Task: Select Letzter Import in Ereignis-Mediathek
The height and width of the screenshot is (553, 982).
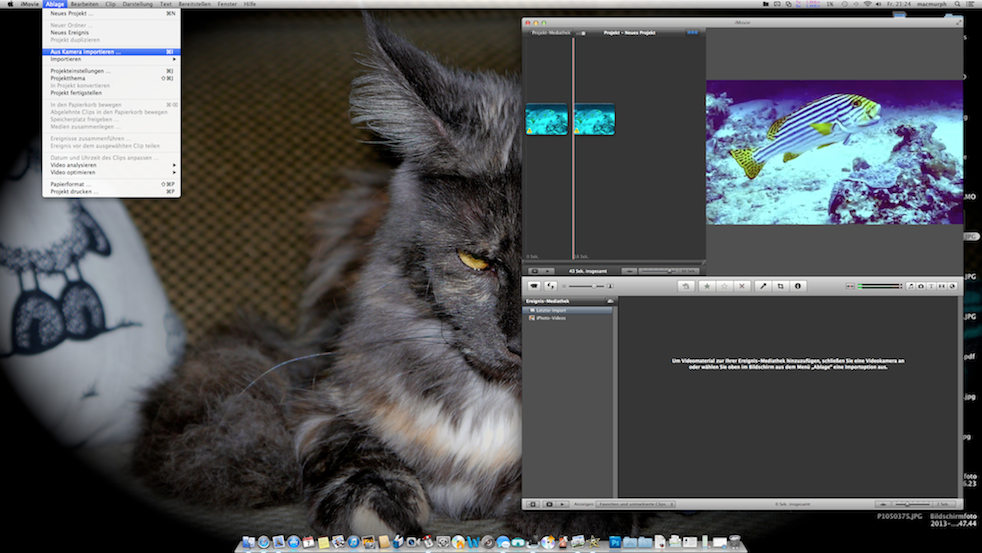Action: point(567,310)
